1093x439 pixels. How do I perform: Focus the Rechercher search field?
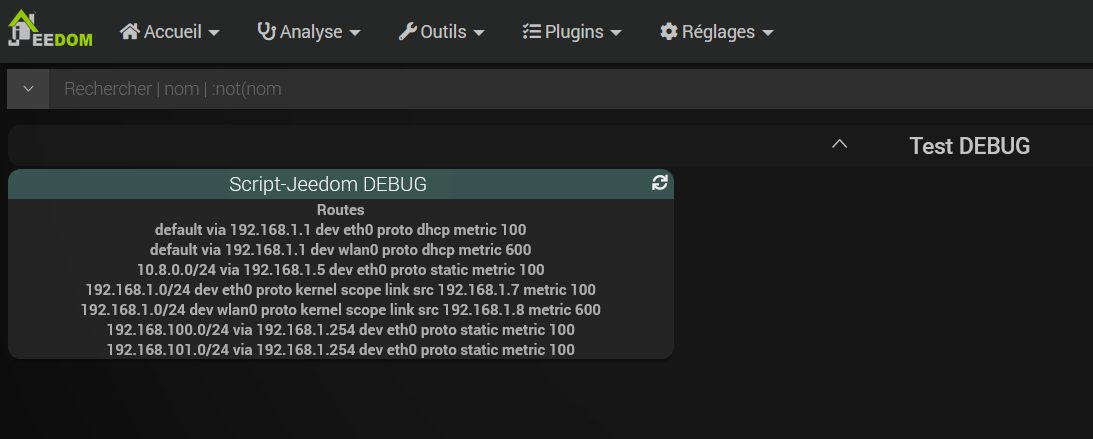(x=570, y=89)
